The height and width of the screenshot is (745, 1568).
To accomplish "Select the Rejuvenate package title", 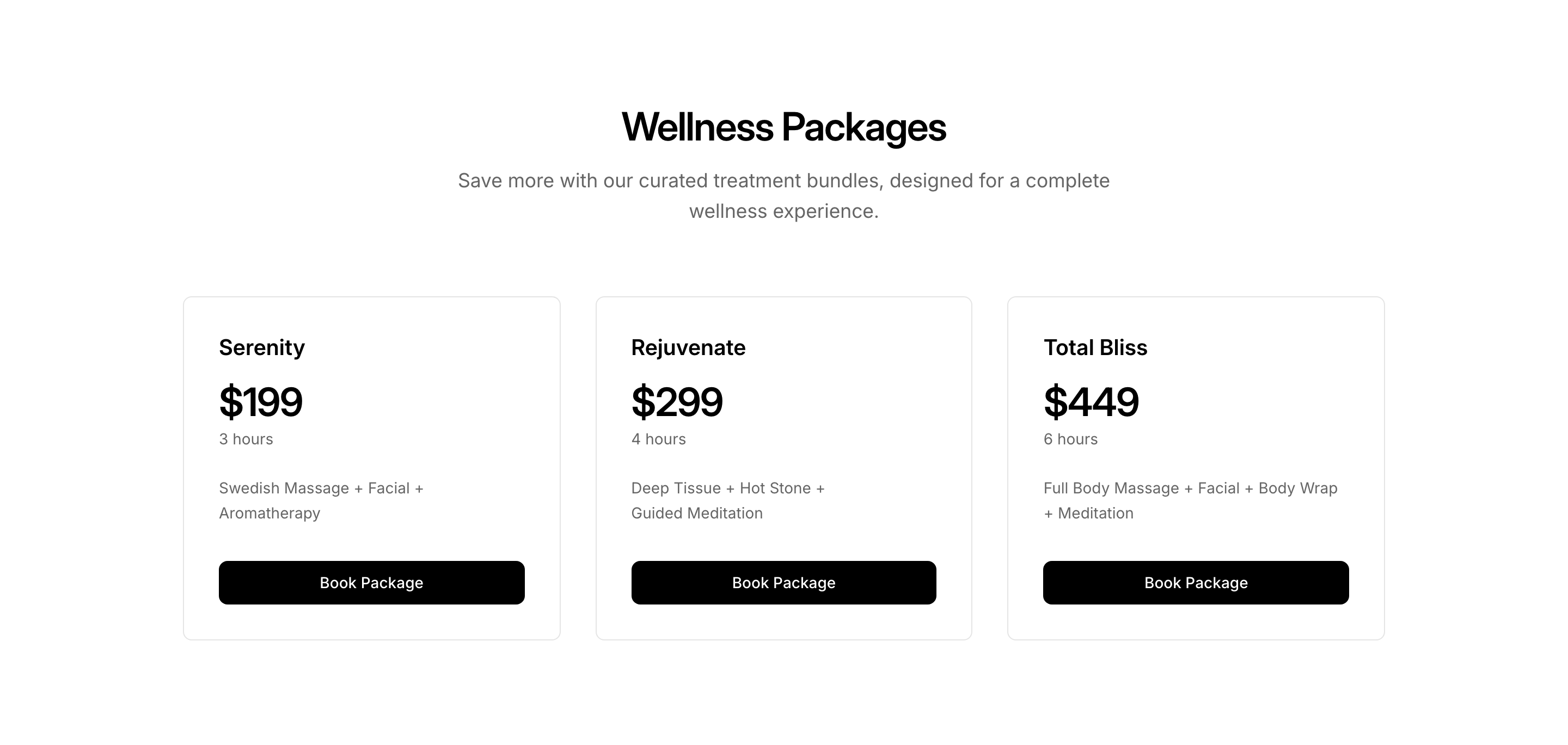I will (x=688, y=347).
